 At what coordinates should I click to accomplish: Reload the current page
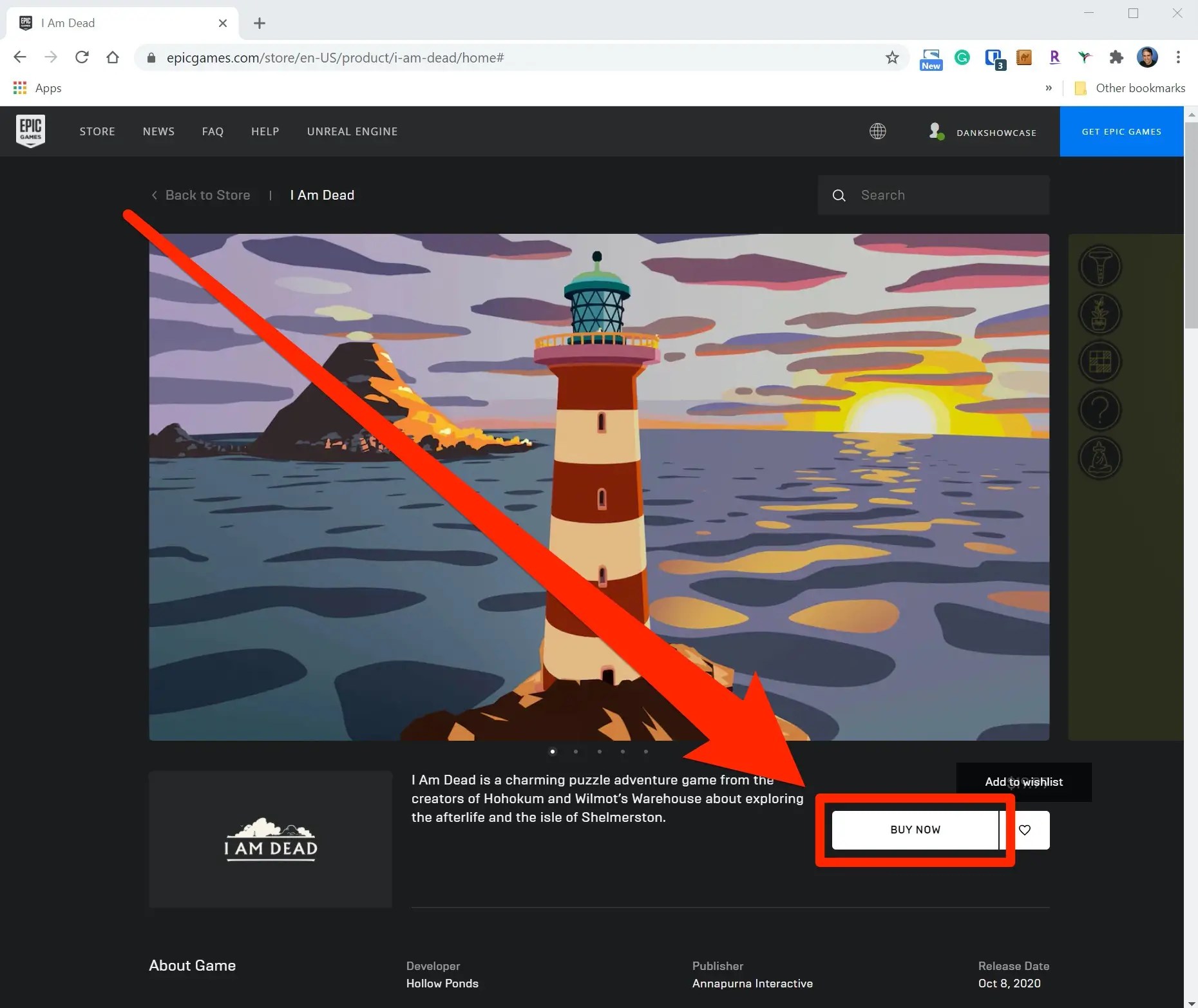82,57
